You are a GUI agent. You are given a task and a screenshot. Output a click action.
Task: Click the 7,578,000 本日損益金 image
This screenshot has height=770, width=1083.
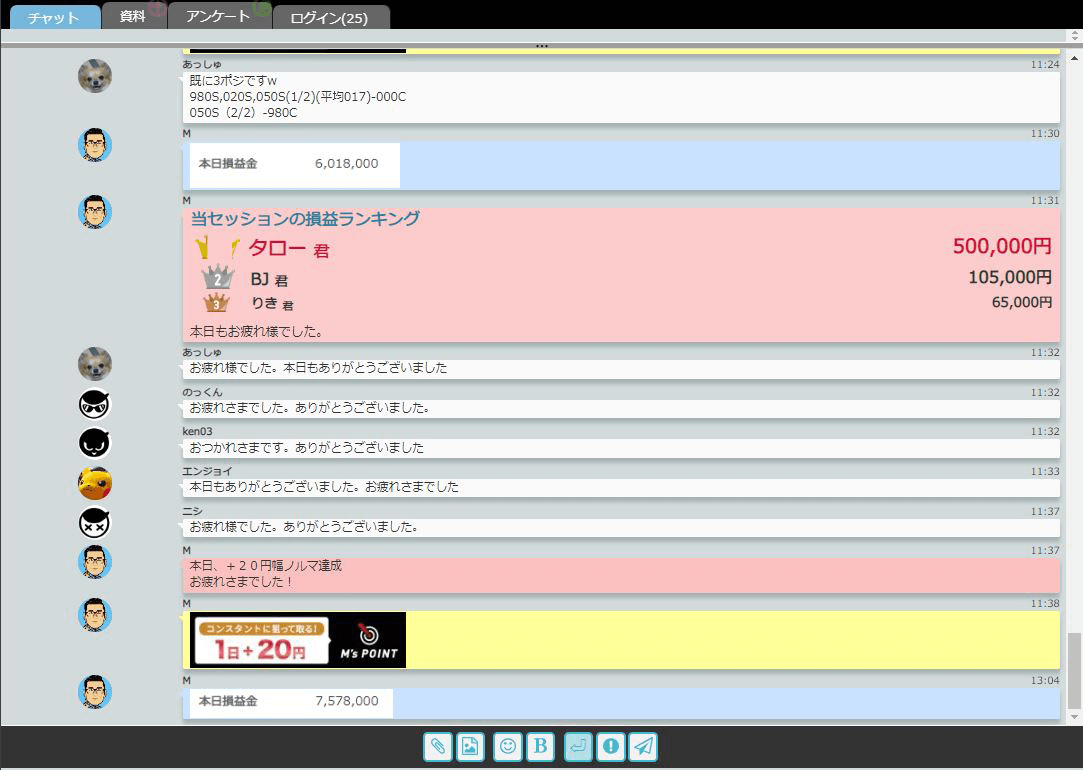pyautogui.click(x=291, y=702)
